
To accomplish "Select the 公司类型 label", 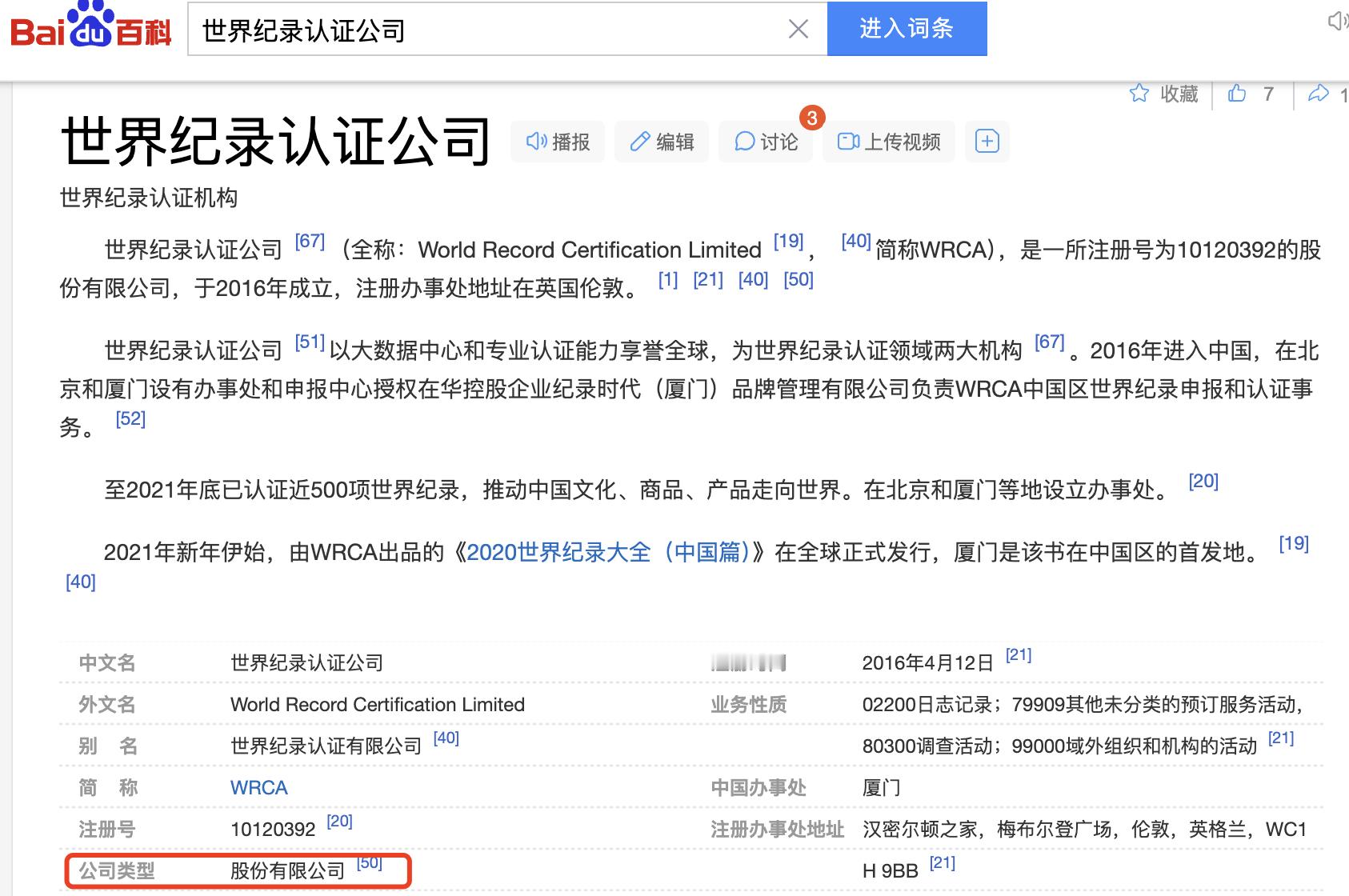I will pyautogui.click(x=117, y=870).
